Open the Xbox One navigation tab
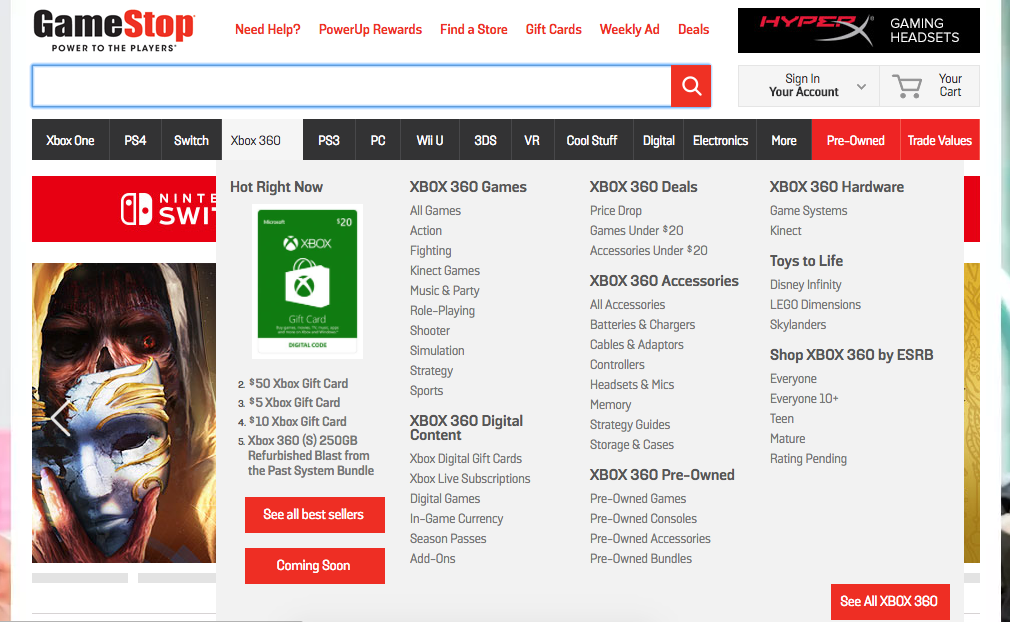Image resolution: width=1010 pixels, height=622 pixels. 70,140
